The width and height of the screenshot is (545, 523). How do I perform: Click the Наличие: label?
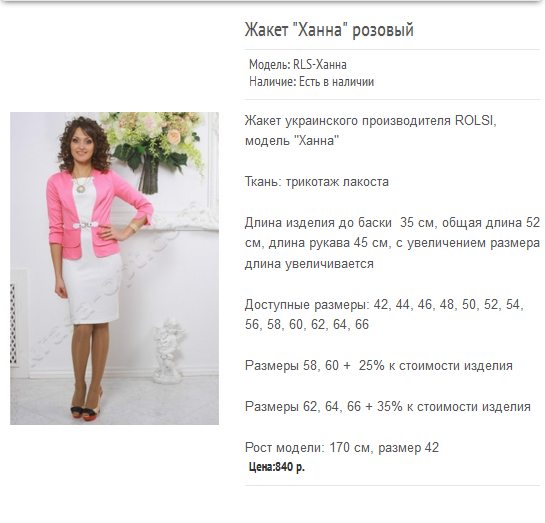[x=273, y=82]
